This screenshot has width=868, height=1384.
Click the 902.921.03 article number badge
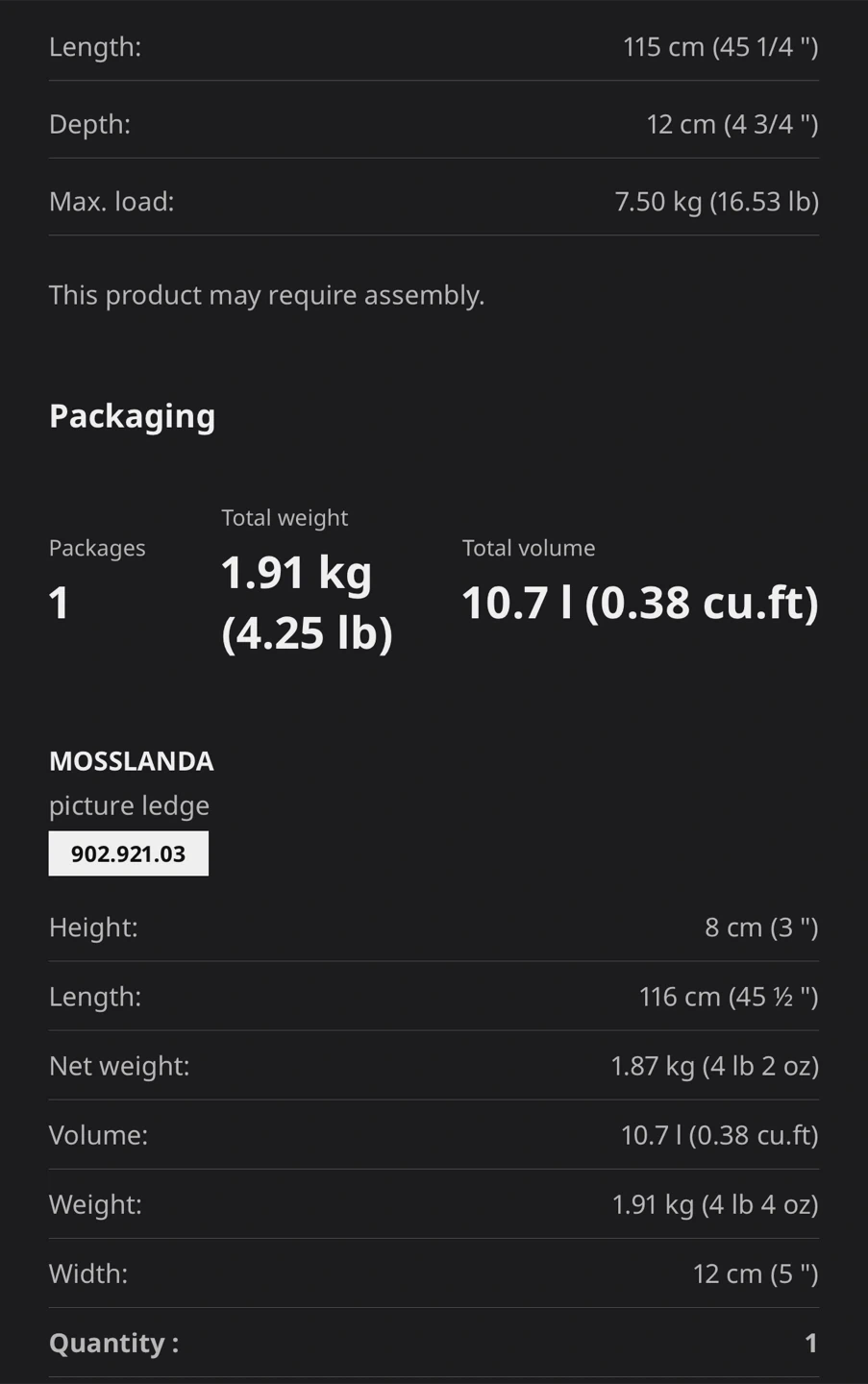point(128,853)
